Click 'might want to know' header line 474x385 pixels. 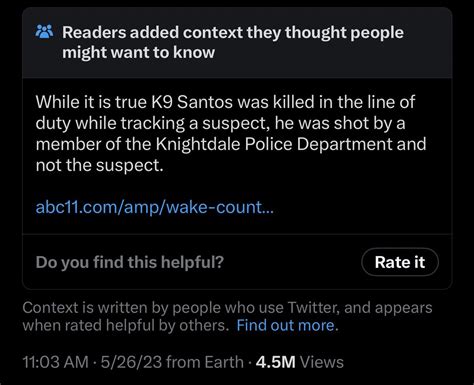(x=138, y=53)
